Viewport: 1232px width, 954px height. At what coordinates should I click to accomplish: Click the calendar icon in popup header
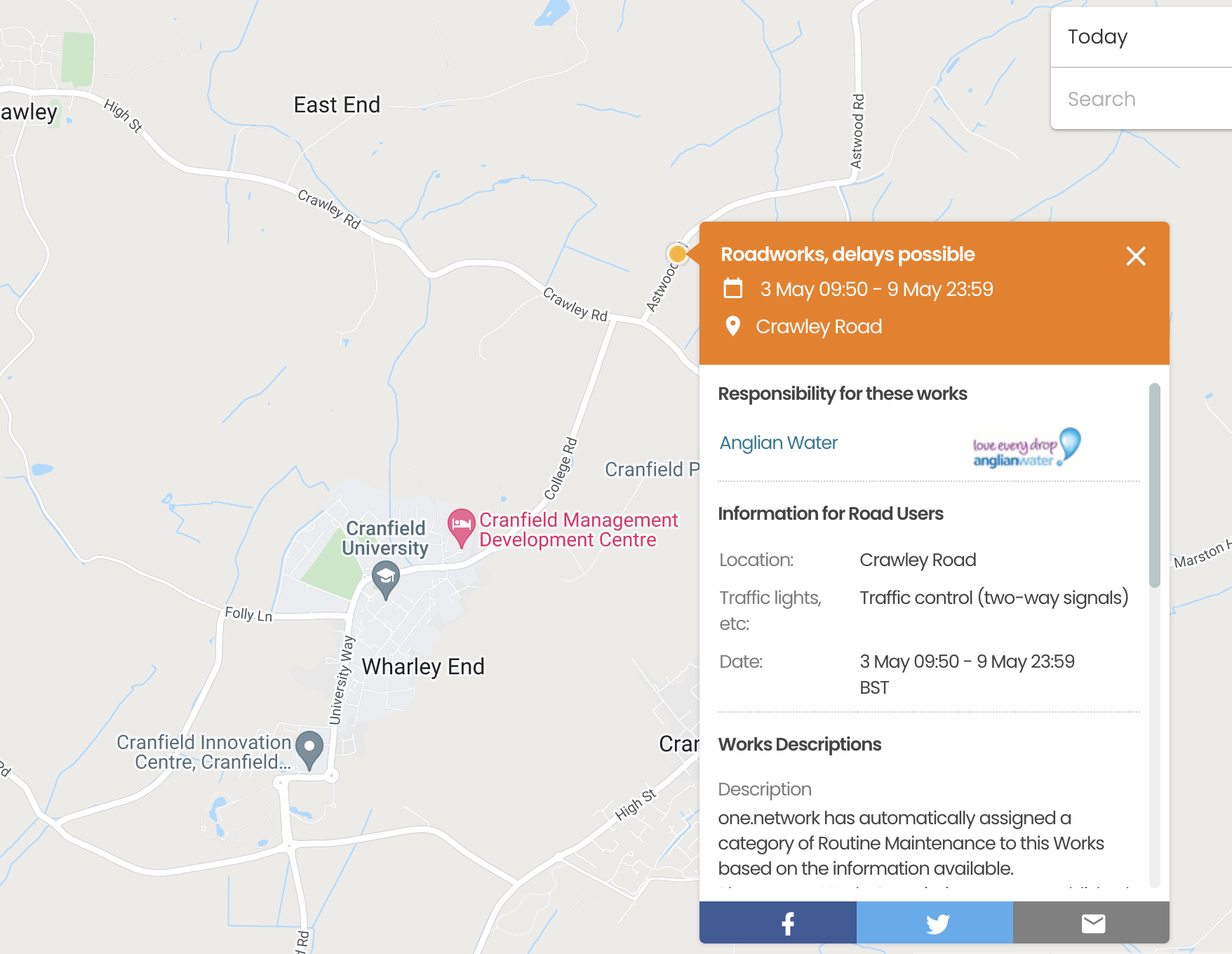point(732,288)
